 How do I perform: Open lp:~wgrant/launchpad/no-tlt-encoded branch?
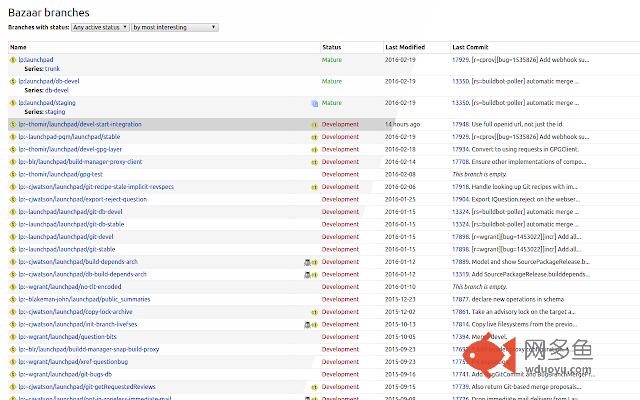point(70,287)
